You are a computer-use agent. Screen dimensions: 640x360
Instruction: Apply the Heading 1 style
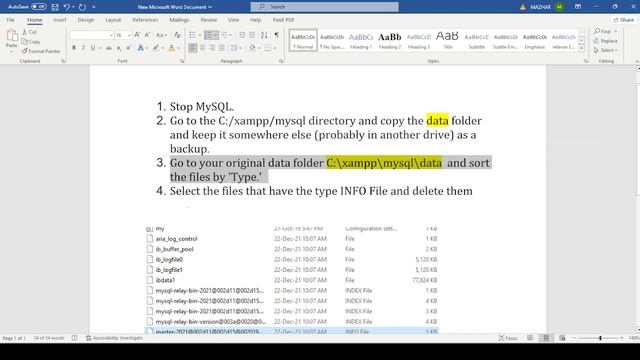pyautogui.click(x=361, y=40)
